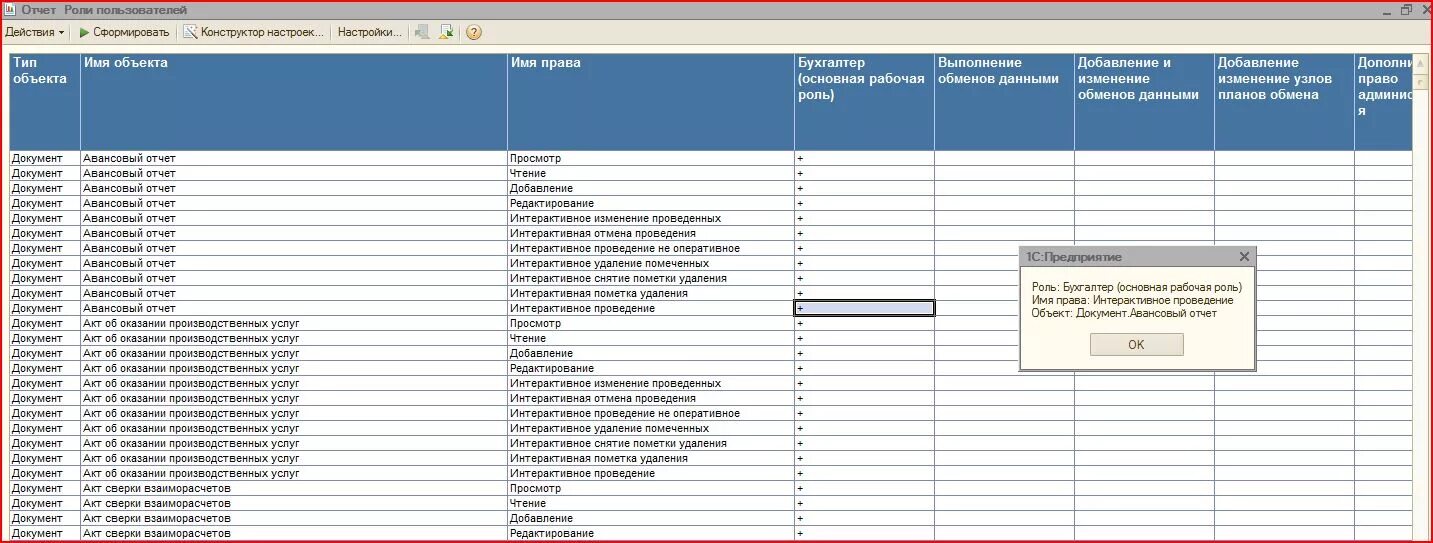Screen dimensions: 1433x543
Task: Select the Имя объекта column header
Action: (x=294, y=102)
